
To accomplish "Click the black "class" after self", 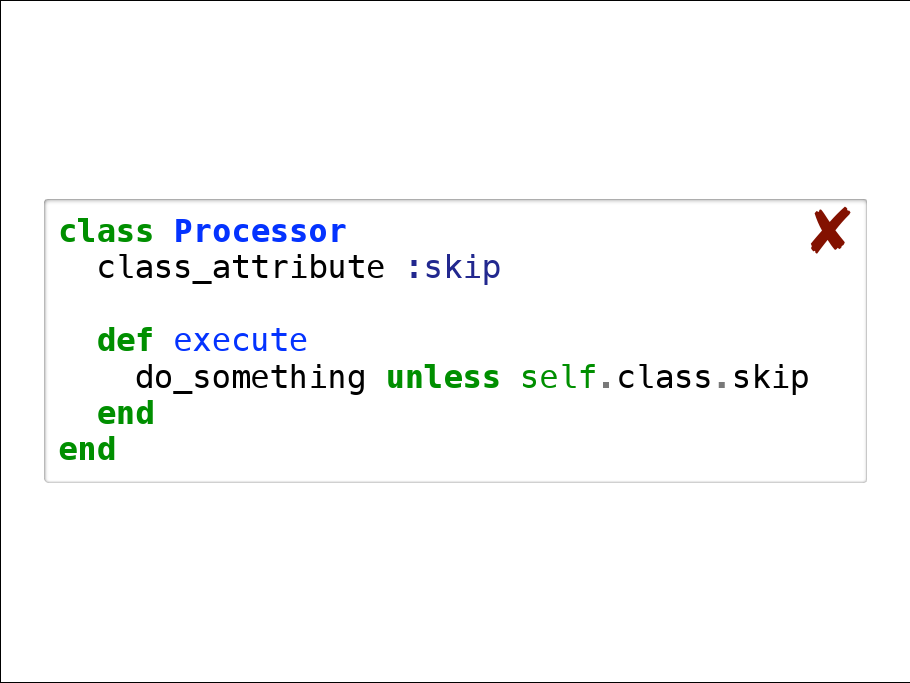I will click(663, 378).
